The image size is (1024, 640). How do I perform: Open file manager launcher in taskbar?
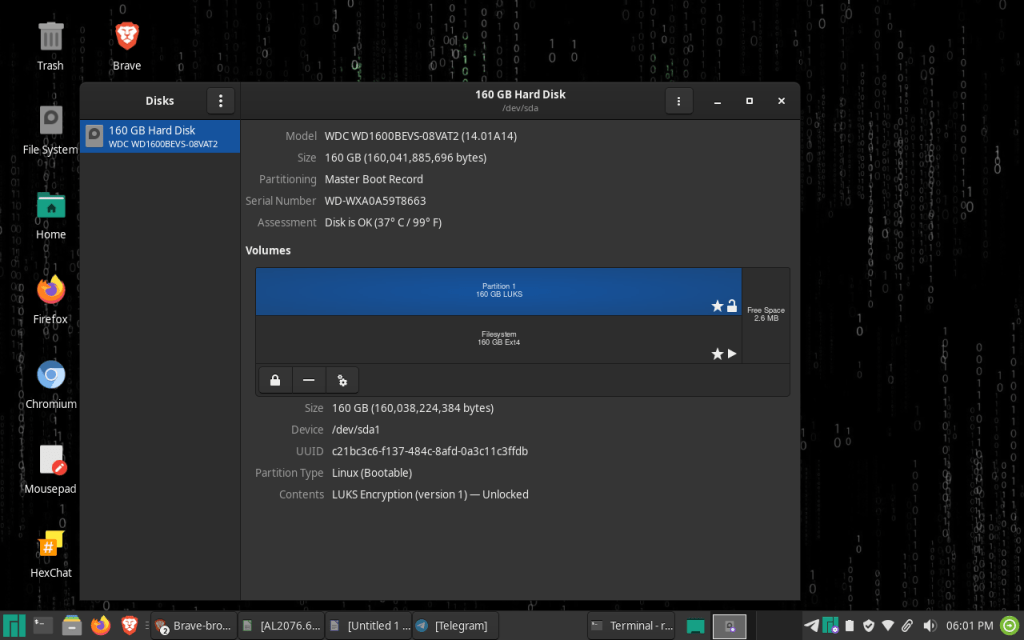coord(72,626)
